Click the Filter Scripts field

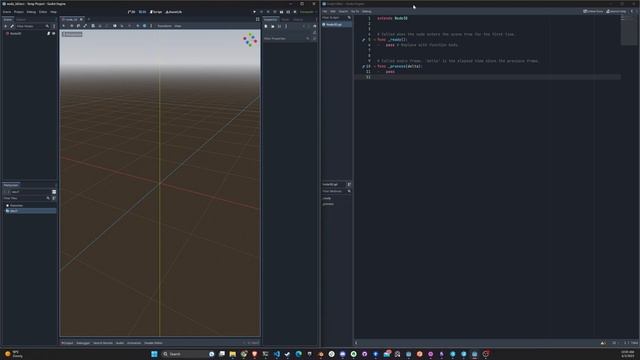[337, 18]
